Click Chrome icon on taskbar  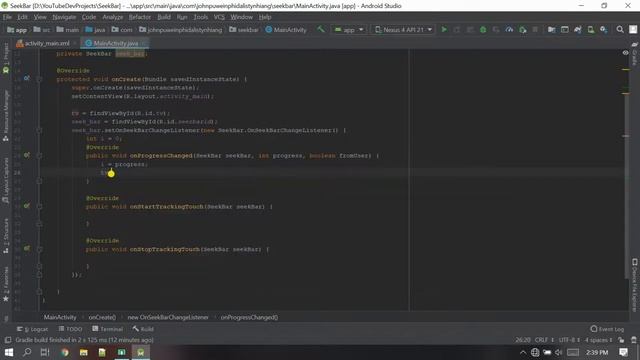[64, 352]
